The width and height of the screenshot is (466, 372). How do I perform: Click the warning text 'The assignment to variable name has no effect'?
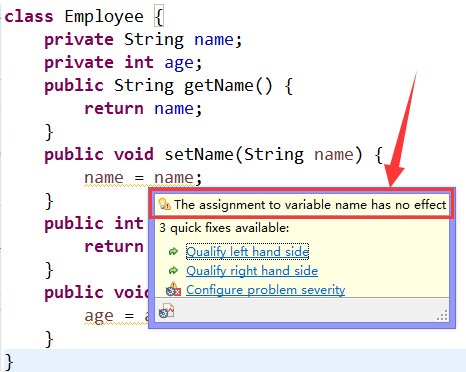point(310,205)
